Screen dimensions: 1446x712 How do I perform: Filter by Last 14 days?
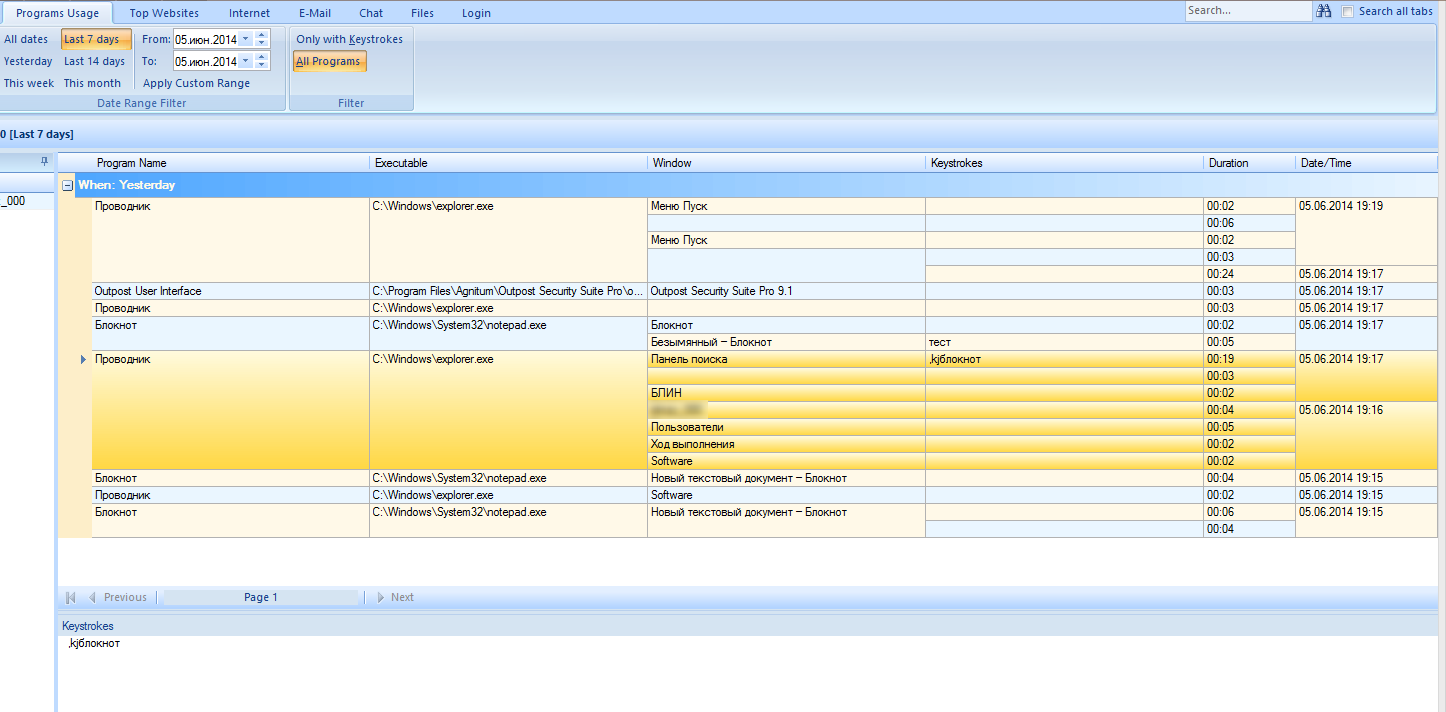tap(95, 62)
